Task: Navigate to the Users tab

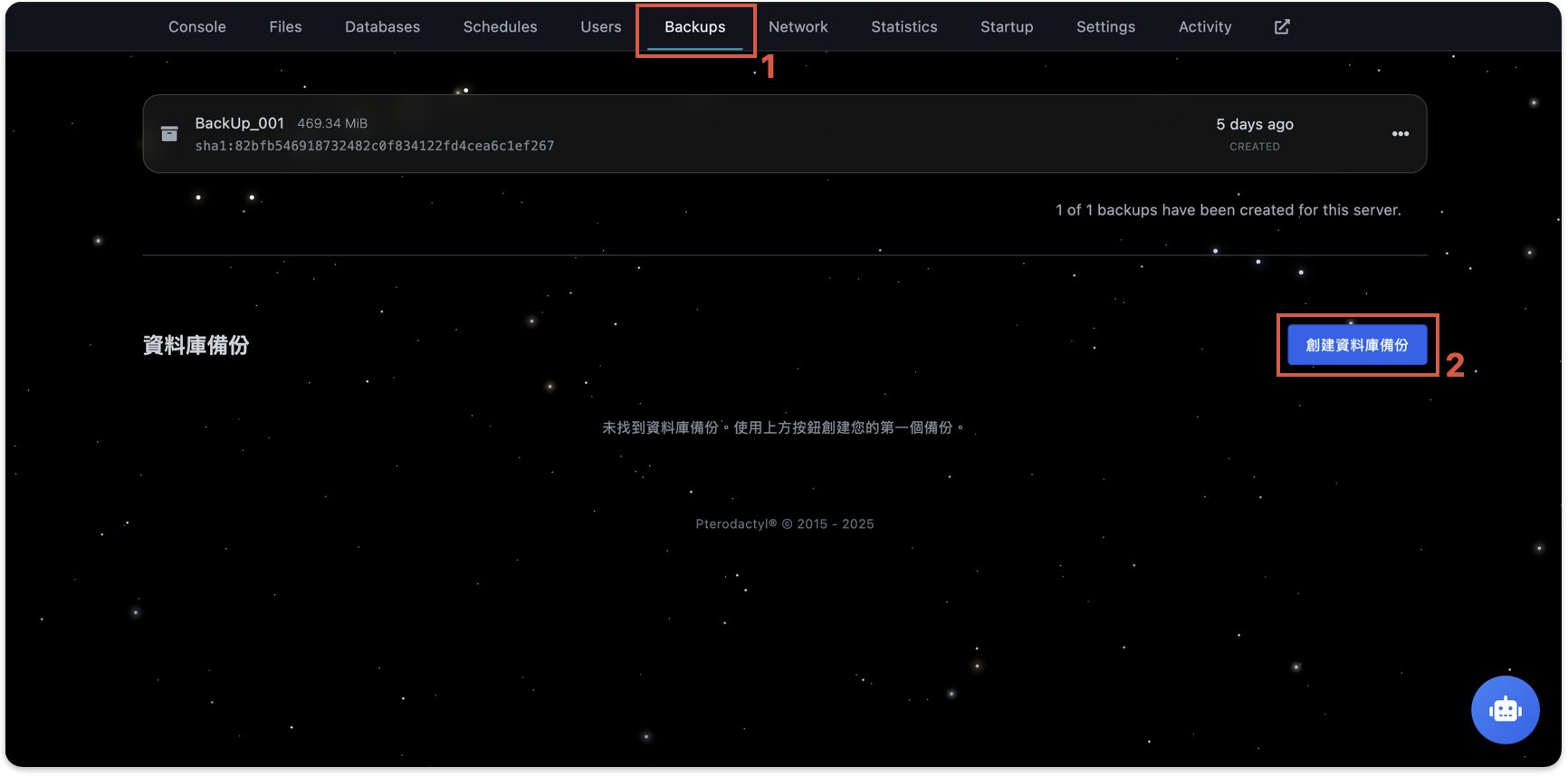Action: click(x=600, y=27)
